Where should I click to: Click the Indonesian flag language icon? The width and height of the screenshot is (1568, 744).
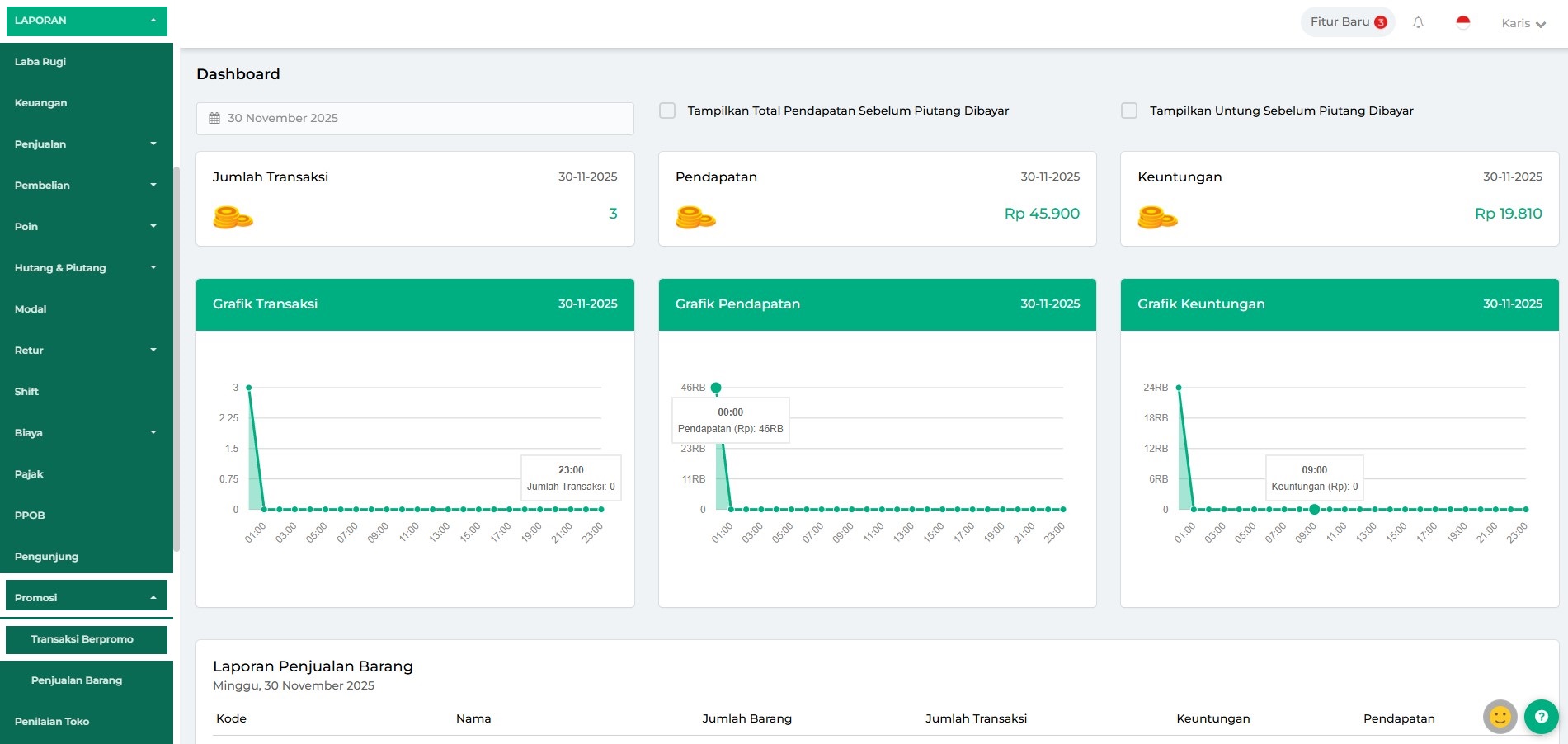[1463, 23]
